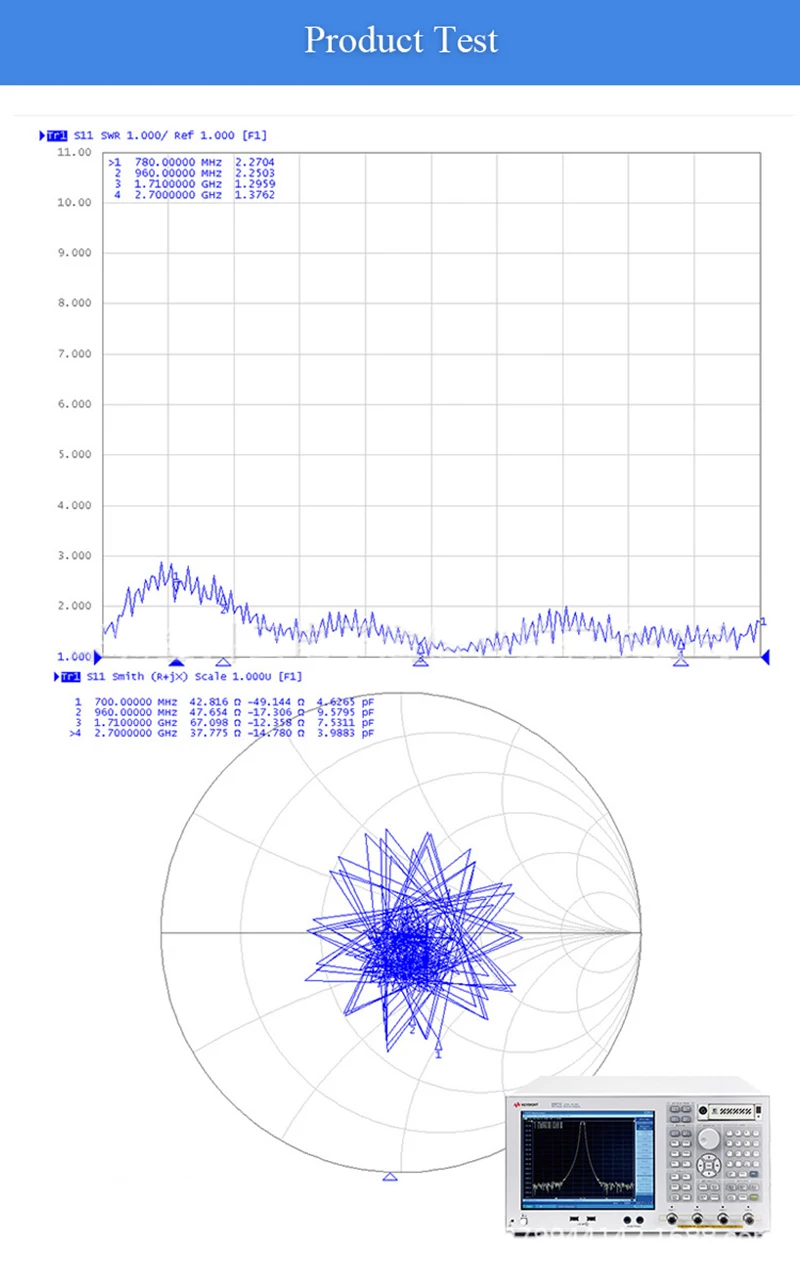
Task: Select the hollow marker 2 triangle on SWR axis
Action: (223, 661)
